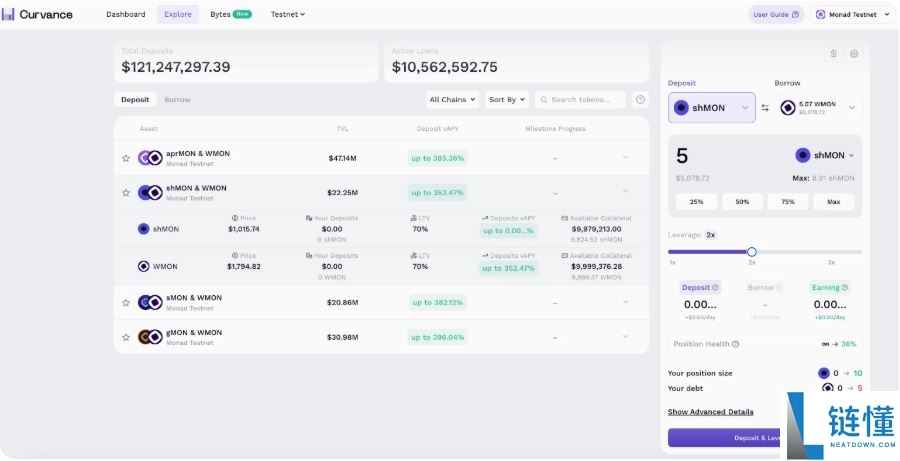Image resolution: width=900 pixels, height=461 pixels.
Task: Click the help question mark icon near search
Action: tap(640, 100)
